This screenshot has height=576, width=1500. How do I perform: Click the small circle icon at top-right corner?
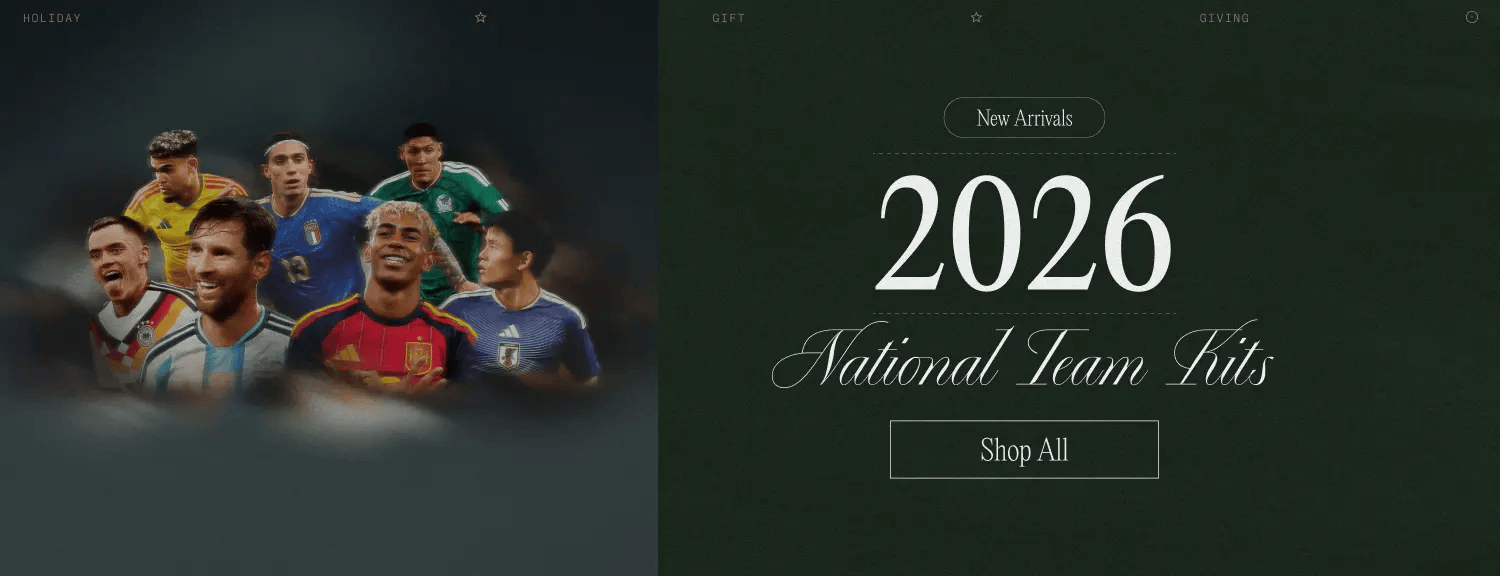pos(1472,17)
